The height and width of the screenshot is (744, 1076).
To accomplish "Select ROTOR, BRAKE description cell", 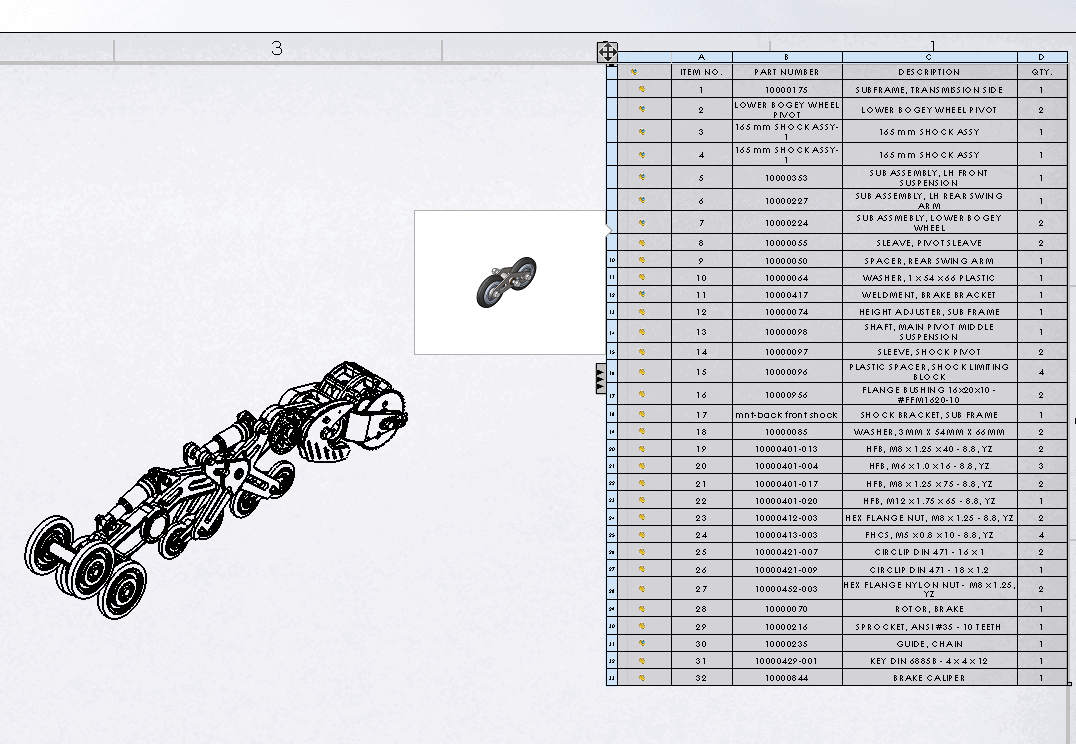I will pos(930,609).
